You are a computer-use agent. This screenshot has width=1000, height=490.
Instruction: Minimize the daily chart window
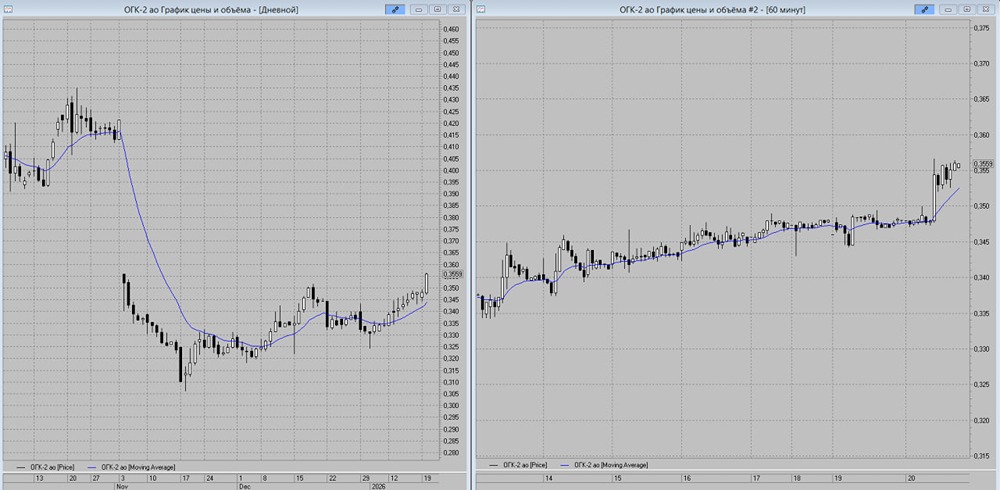pyautogui.click(x=420, y=9)
